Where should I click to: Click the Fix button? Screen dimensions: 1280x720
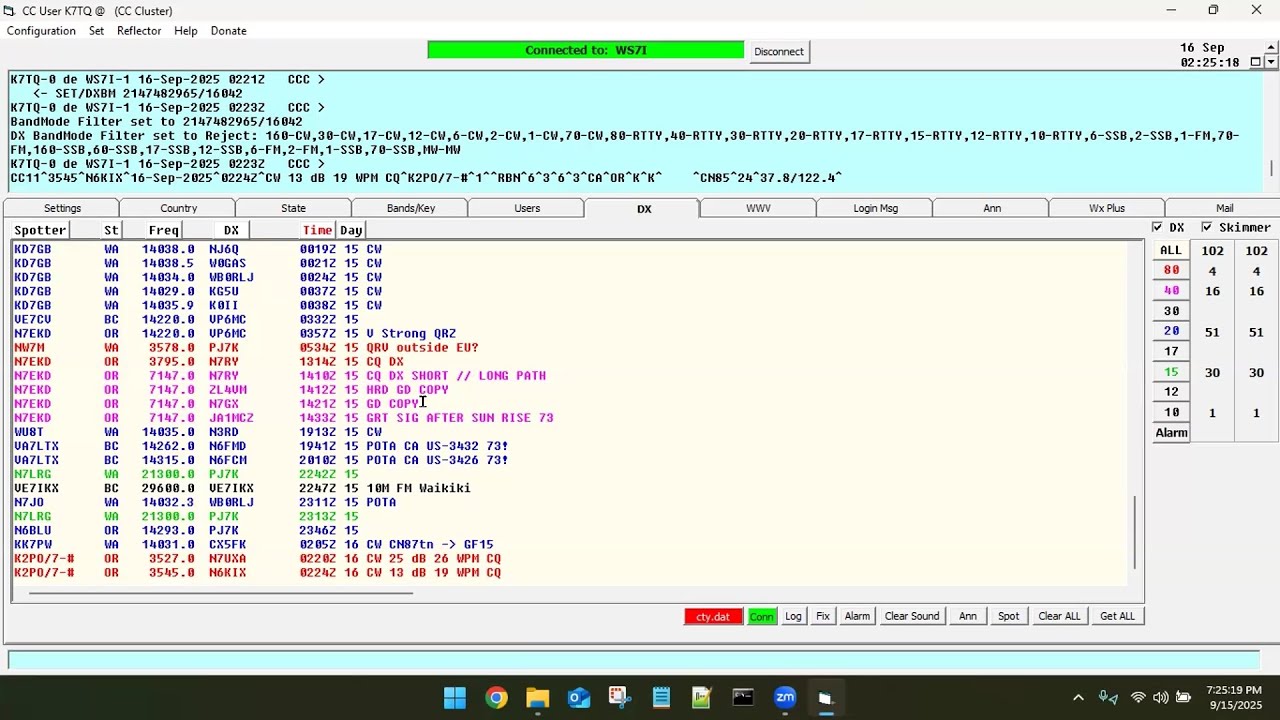point(822,616)
